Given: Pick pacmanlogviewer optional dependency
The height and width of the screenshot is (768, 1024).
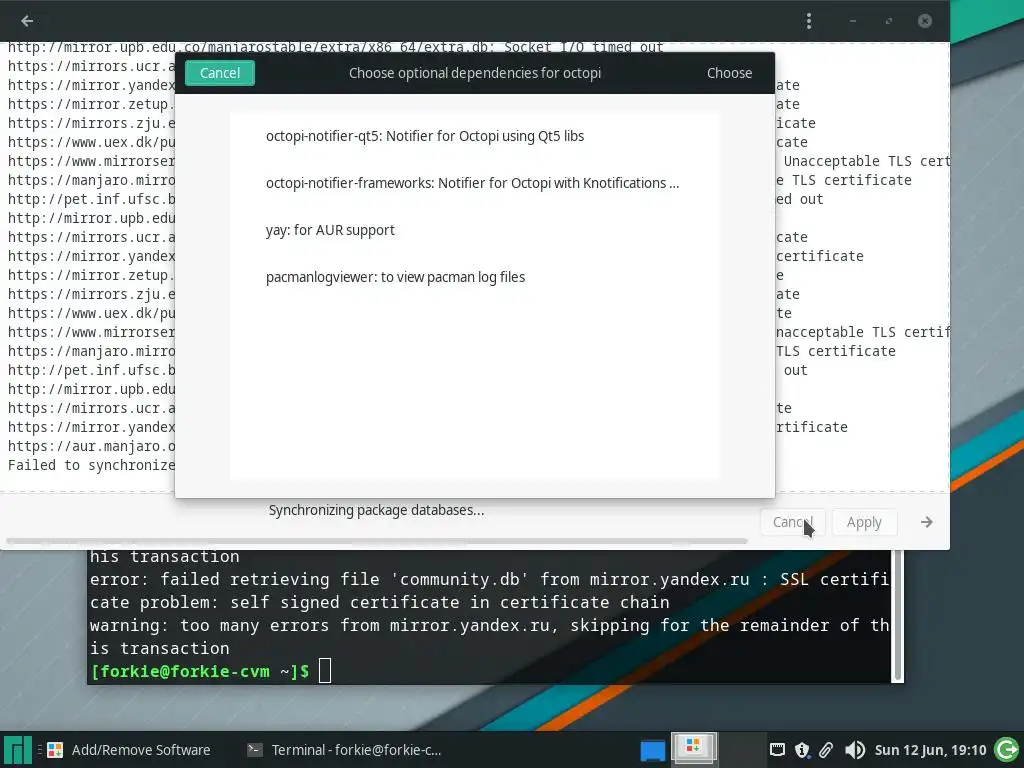Looking at the screenshot, I should coord(474,277).
